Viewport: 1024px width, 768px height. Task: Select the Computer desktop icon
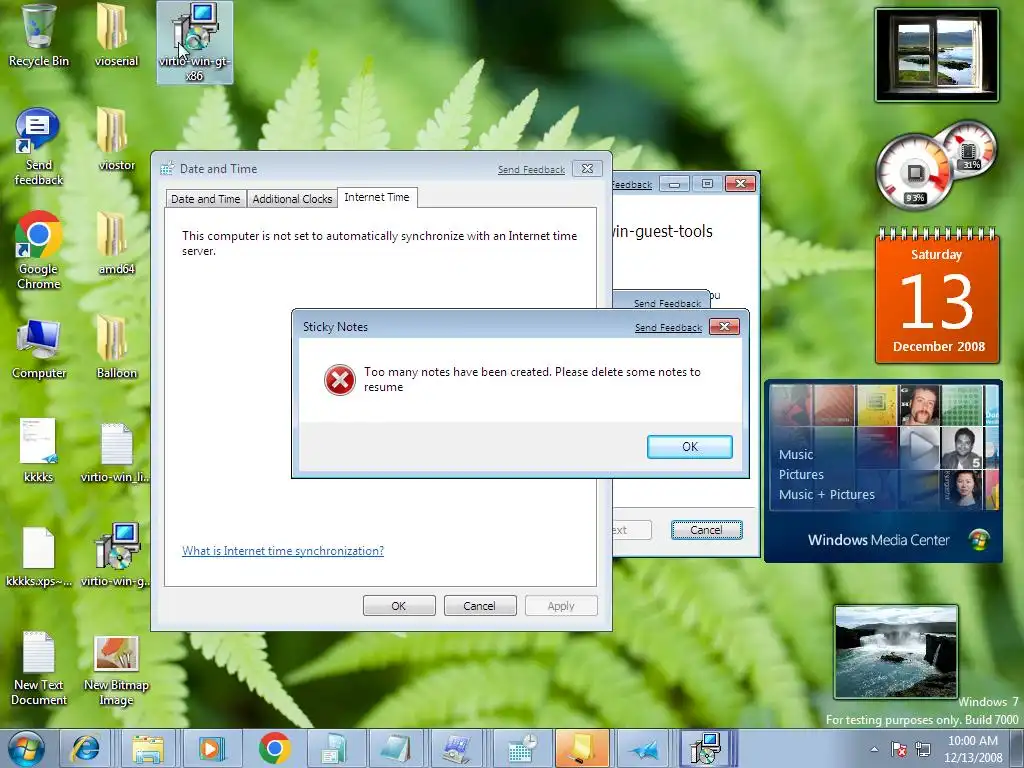click(39, 348)
